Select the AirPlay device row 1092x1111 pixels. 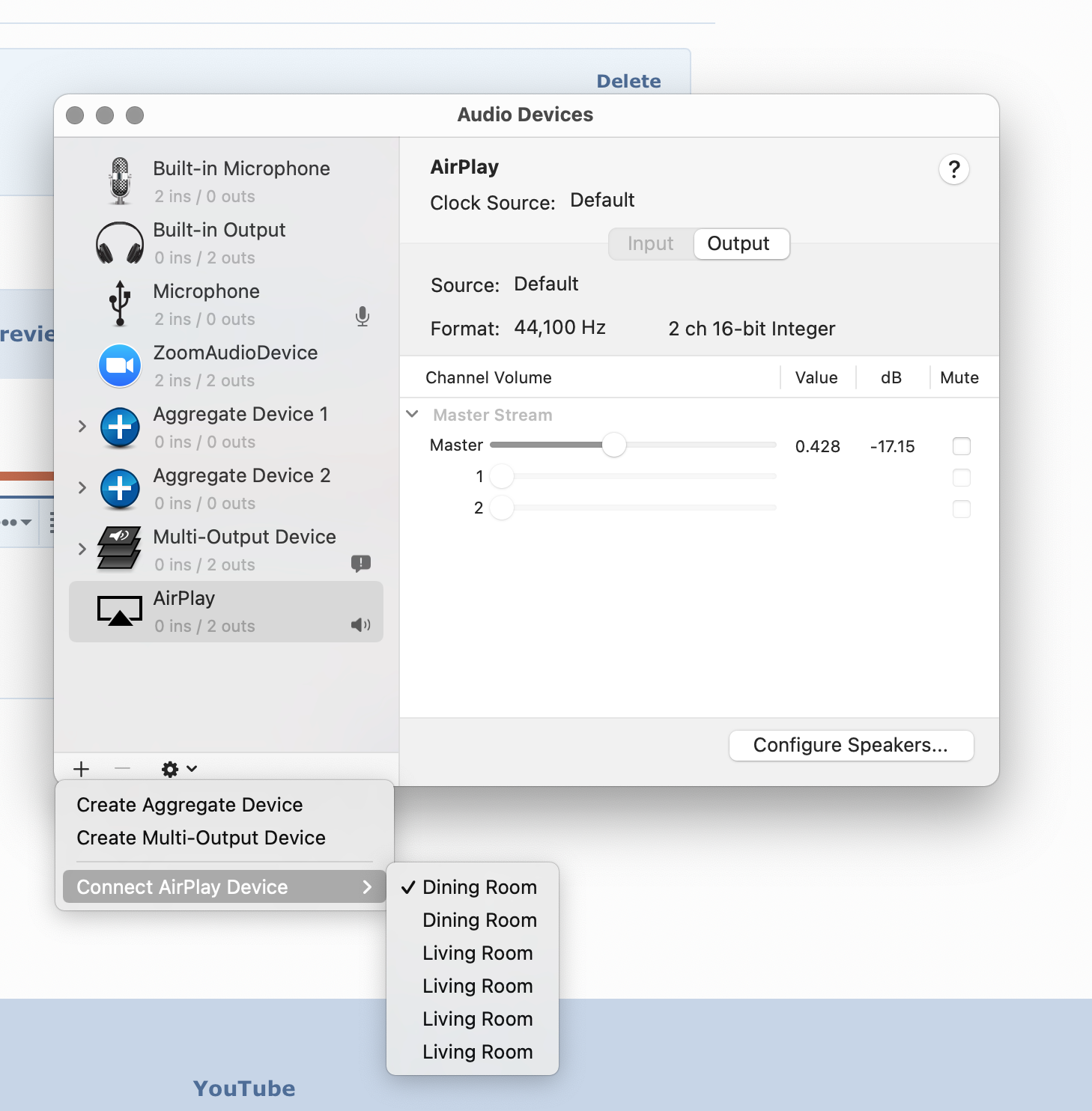pos(226,612)
